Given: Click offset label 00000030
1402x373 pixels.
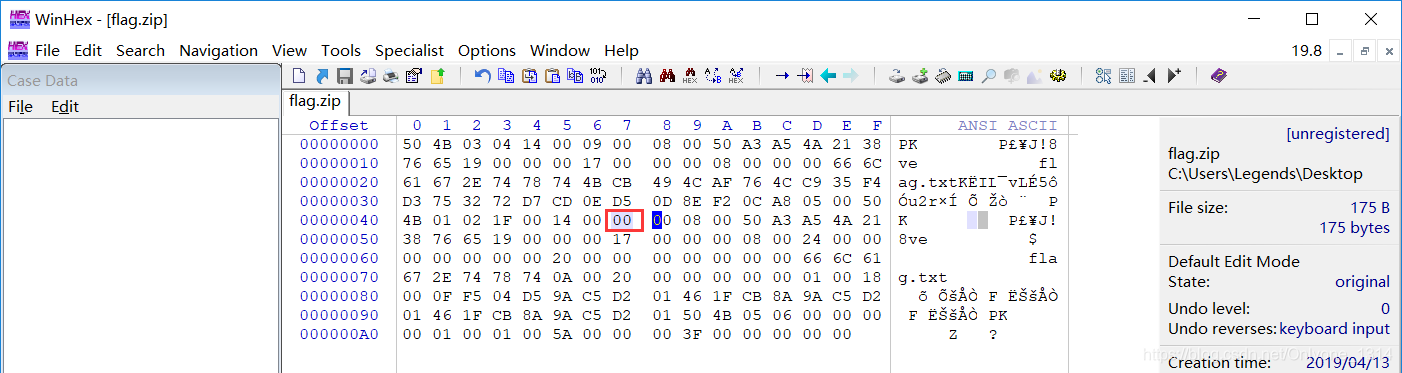Looking at the screenshot, I should point(339,201).
